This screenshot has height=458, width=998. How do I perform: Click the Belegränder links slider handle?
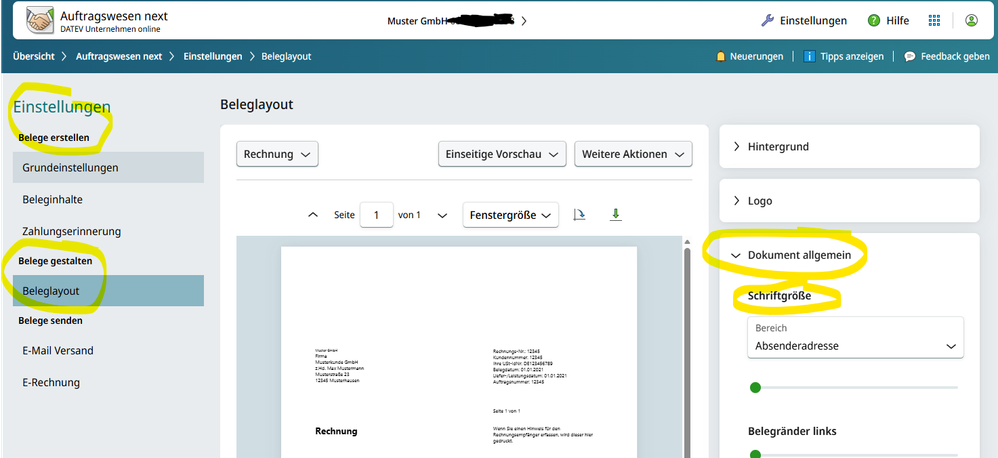[x=755, y=454]
